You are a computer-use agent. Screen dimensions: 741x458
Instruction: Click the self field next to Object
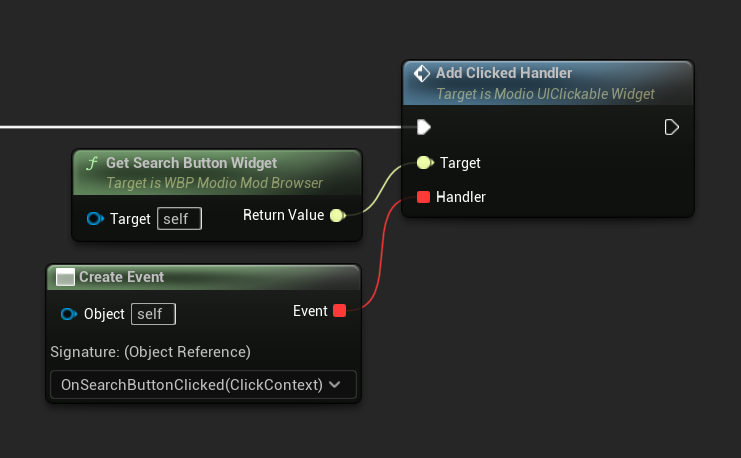154,314
